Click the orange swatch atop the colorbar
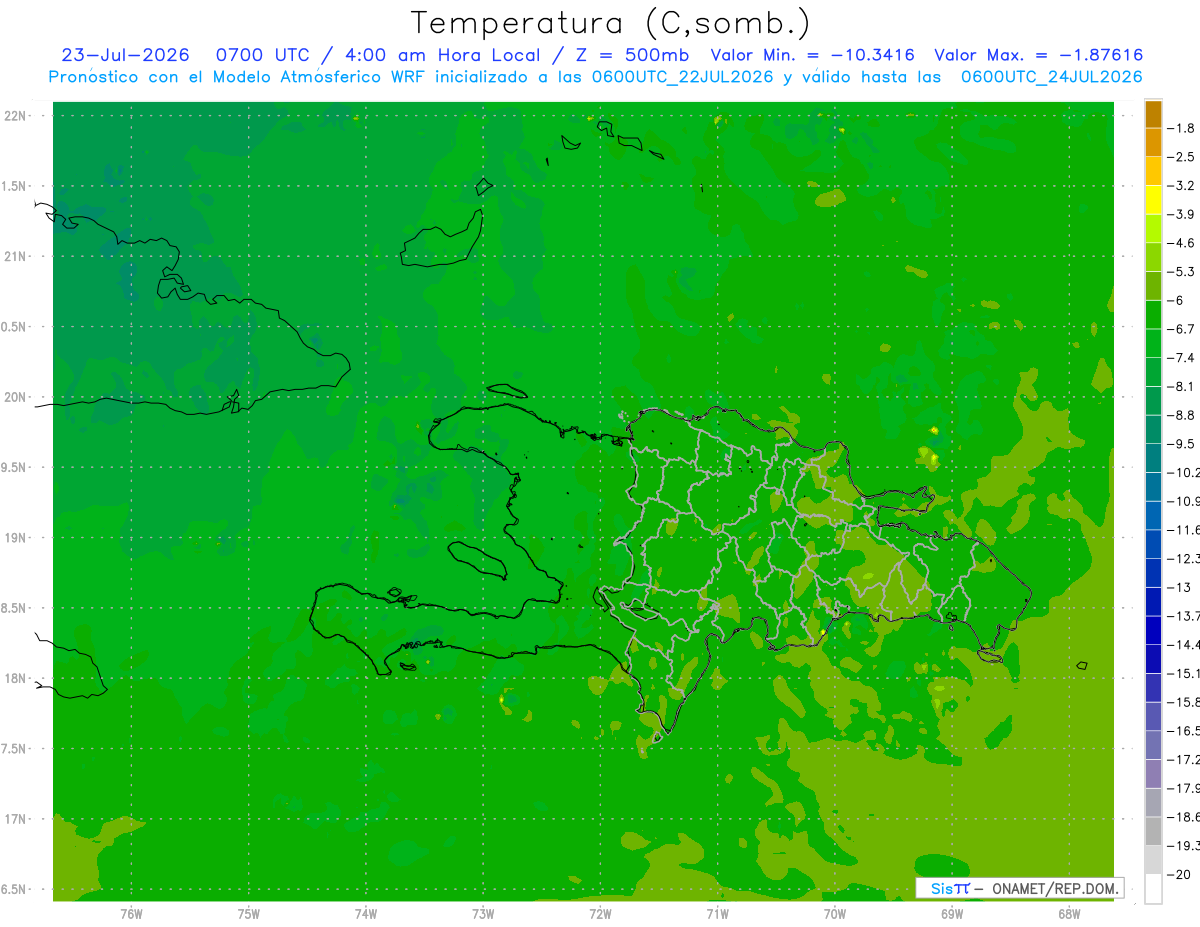The height and width of the screenshot is (927, 1200). [x=1153, y=114]
